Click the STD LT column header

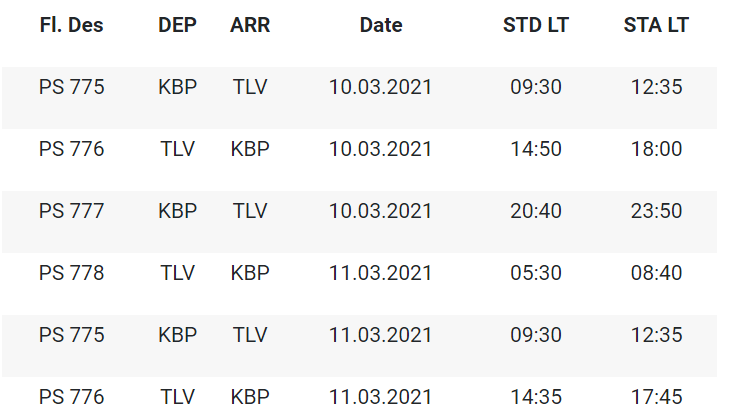(x=536, y=25)
